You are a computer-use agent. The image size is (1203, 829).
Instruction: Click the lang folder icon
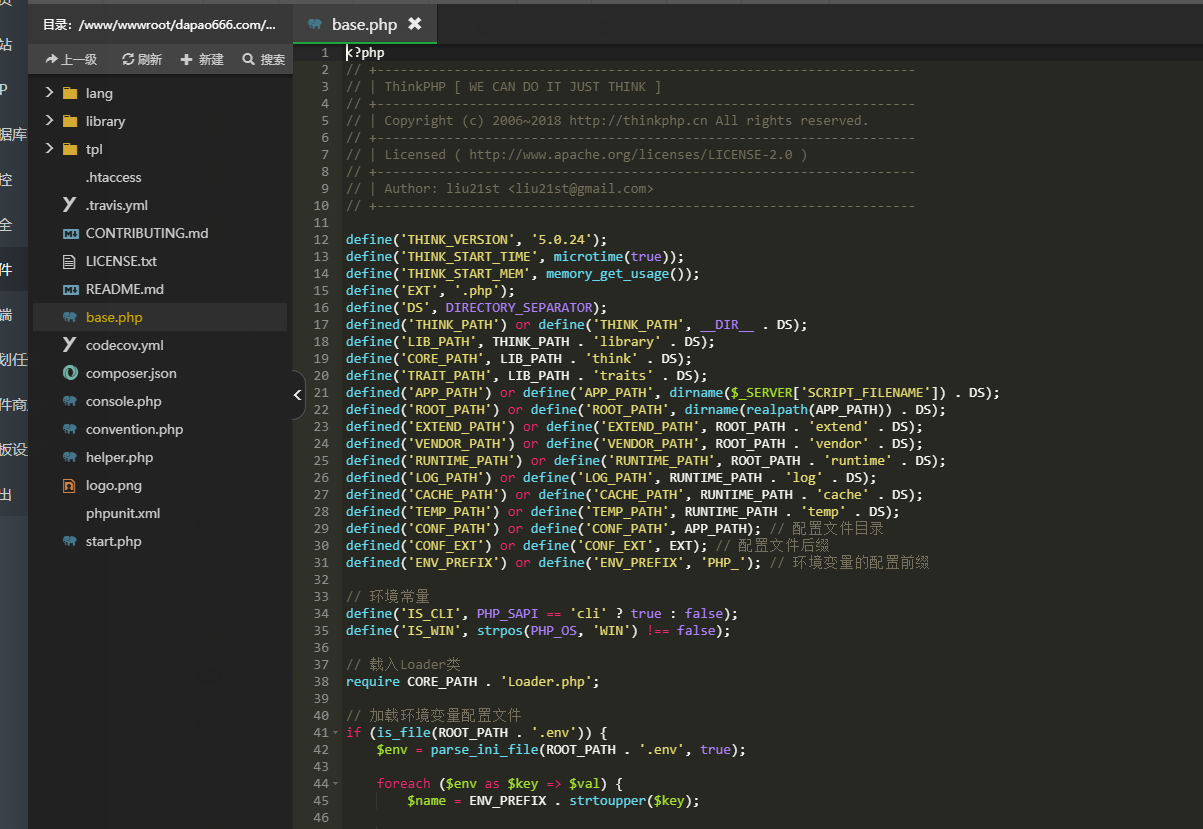[x=70, y=93]
